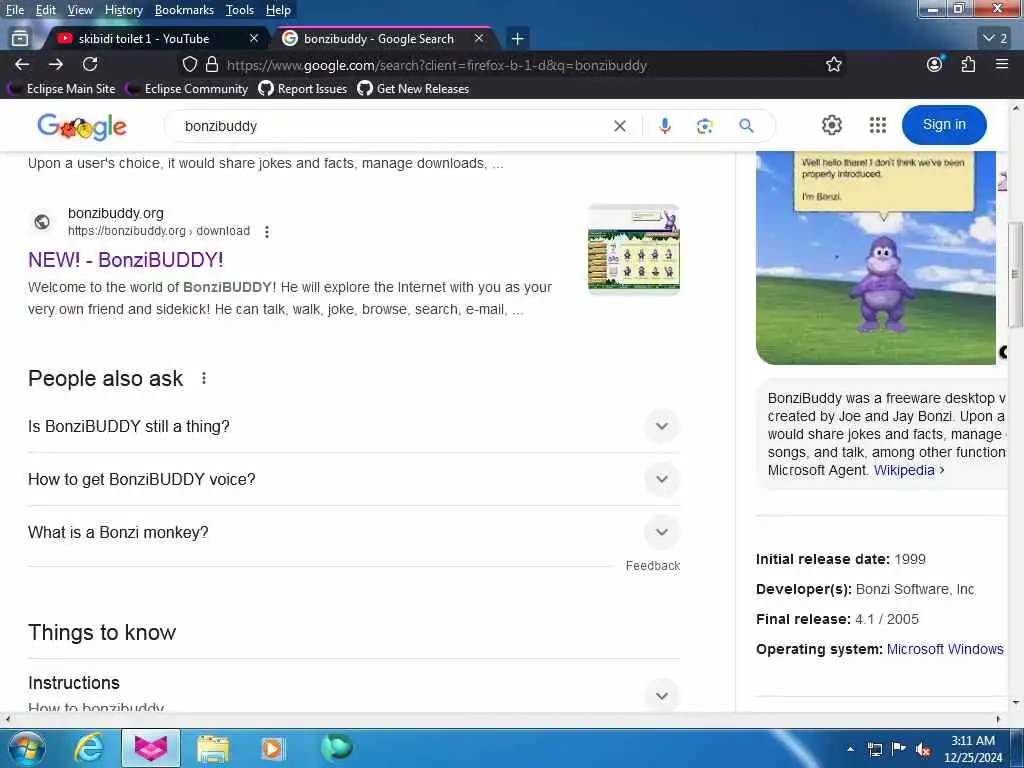
Task: Close the bonzibuddy Google Search tab
Action: (x=479, y=39)
